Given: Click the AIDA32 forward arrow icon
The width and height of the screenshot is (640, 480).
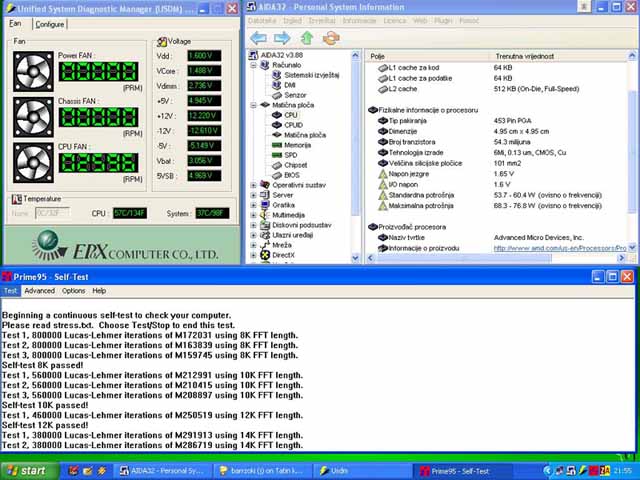Looking at the screenshot, I should coord(282,38).
